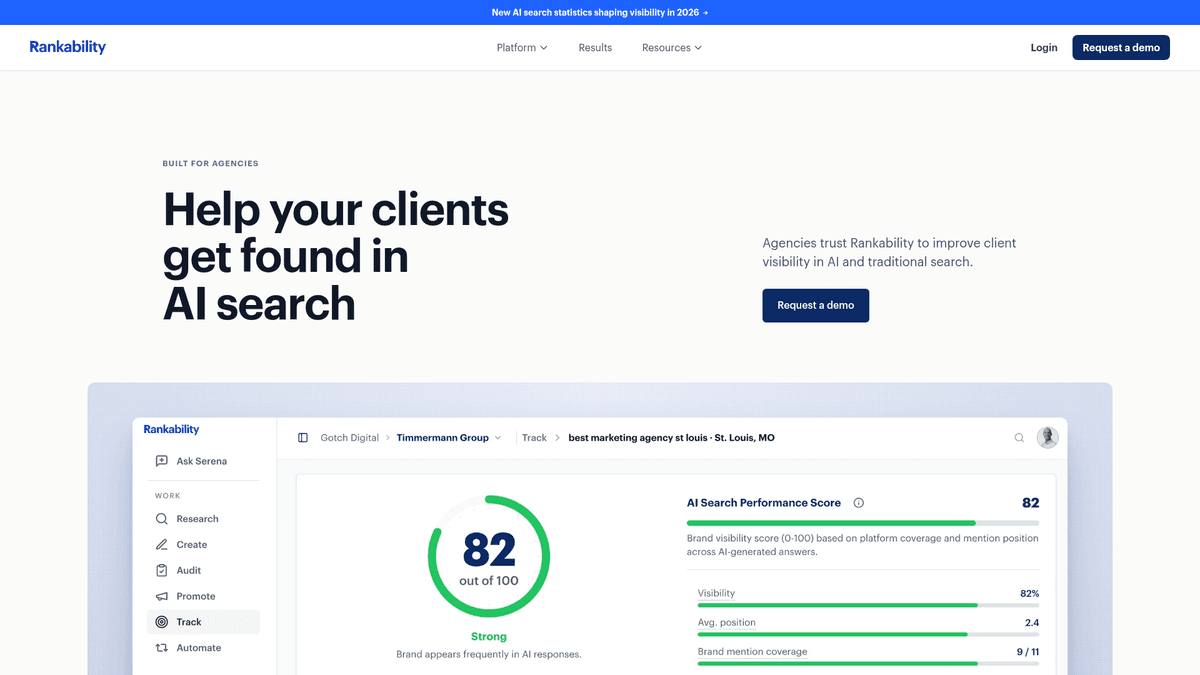Click the Brand mention coverage progress bar

(868, 663)
